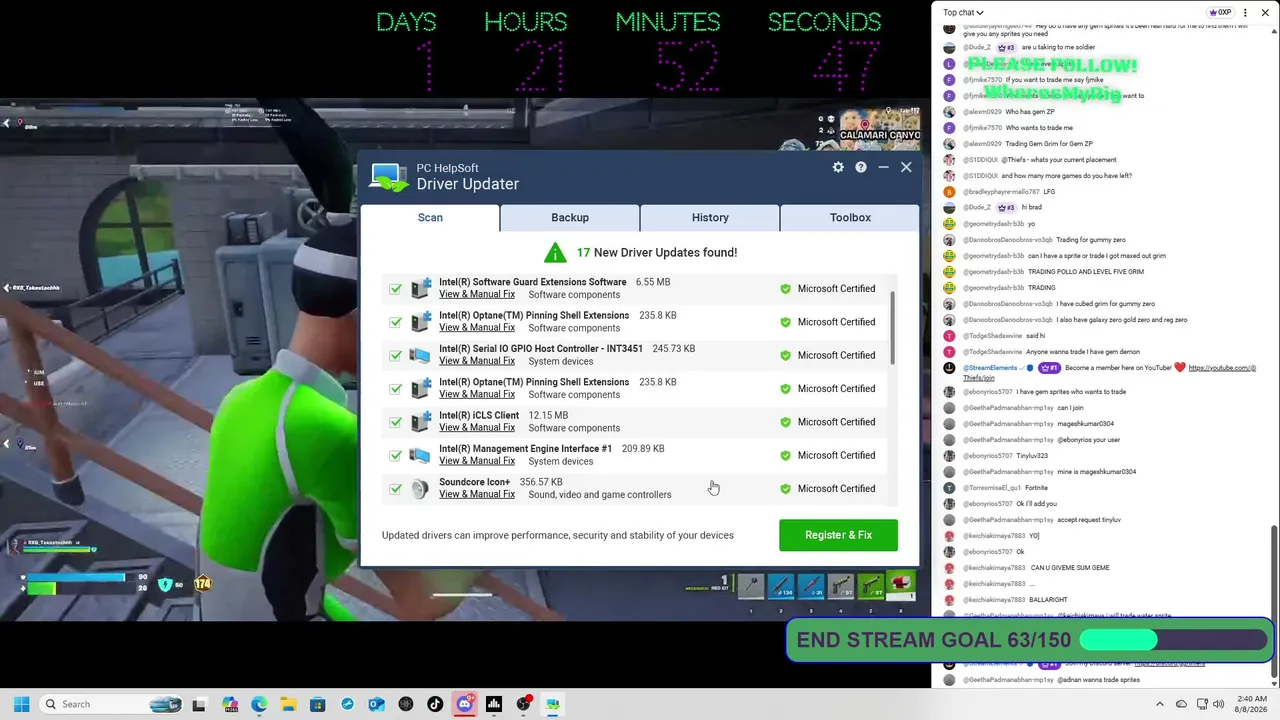Click the 'Soundcore Icon+' driver name

click(474, 482)
